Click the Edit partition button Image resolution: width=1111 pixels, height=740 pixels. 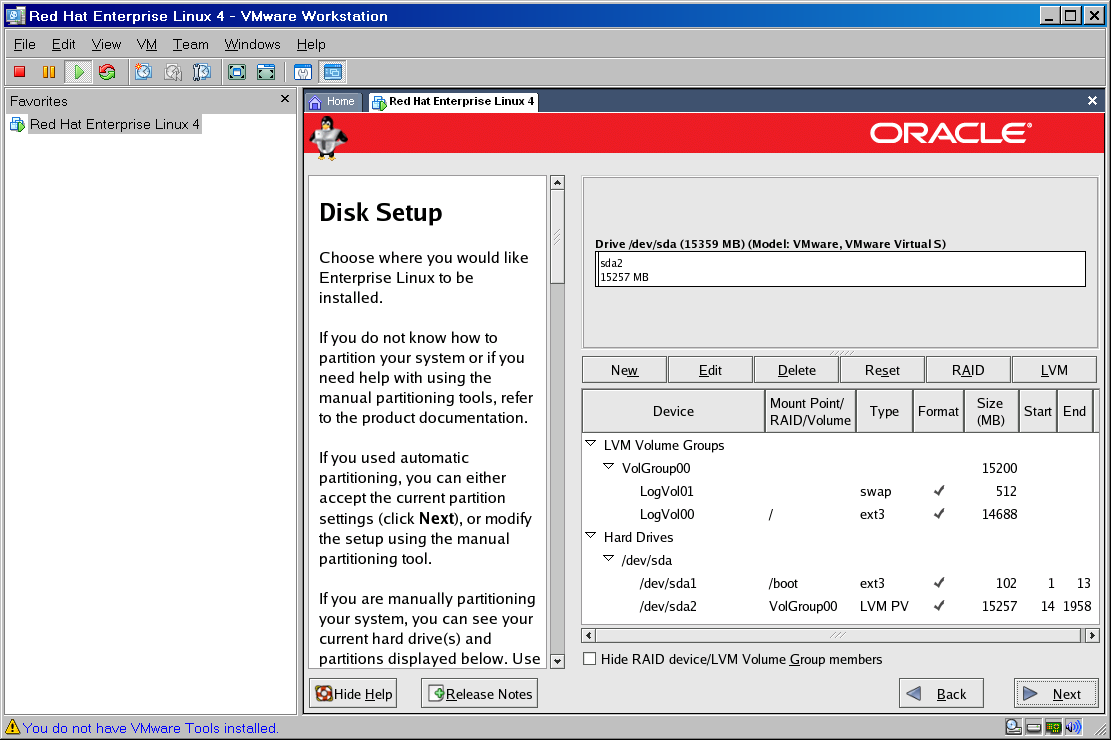click(710, 370)
